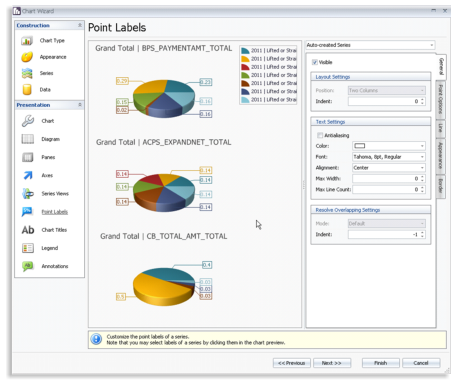Switch to the Border vertical tab

point(440,186)
